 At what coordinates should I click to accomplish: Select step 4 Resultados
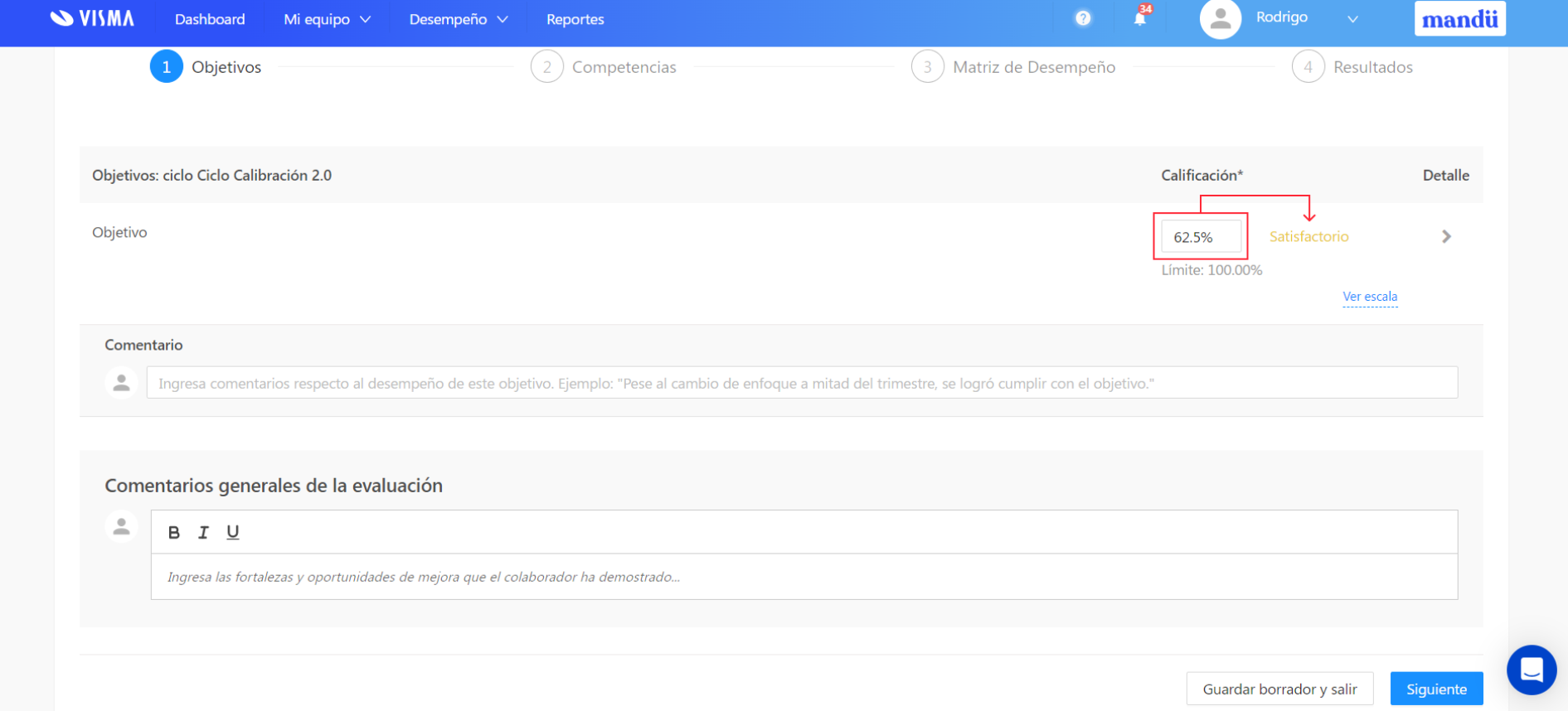coord(1352,67)
